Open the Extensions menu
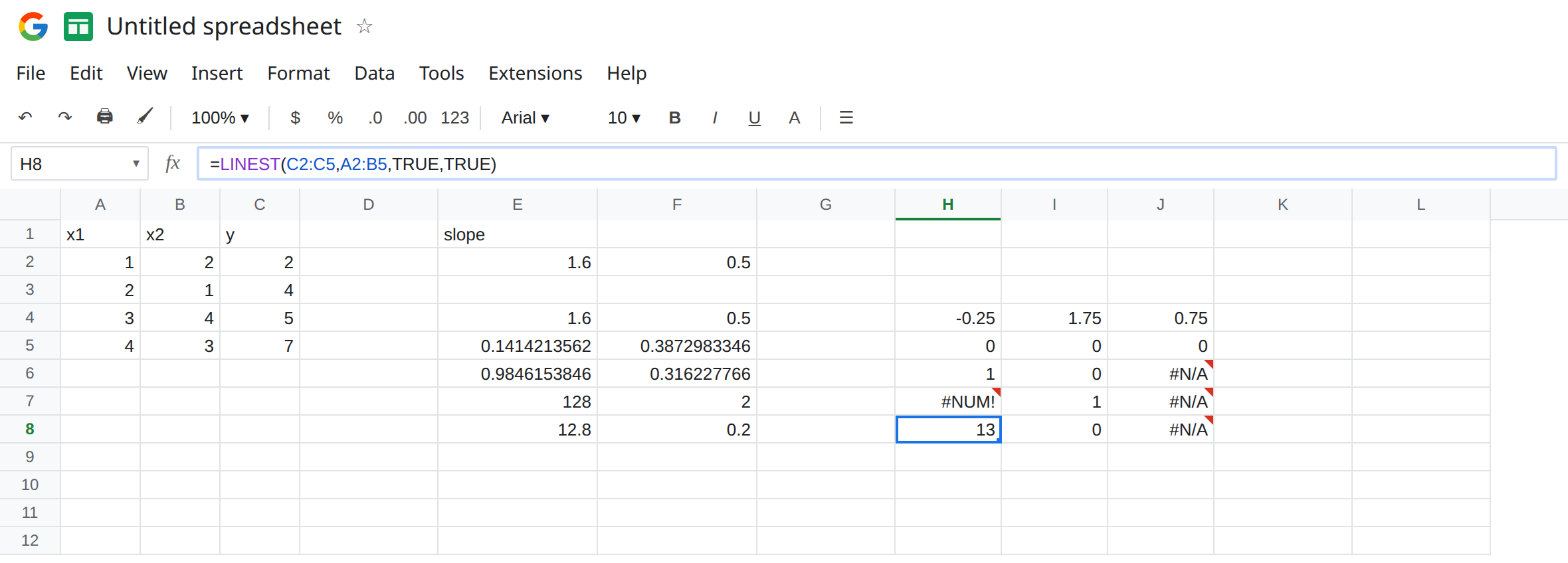 tap(535, 73)
